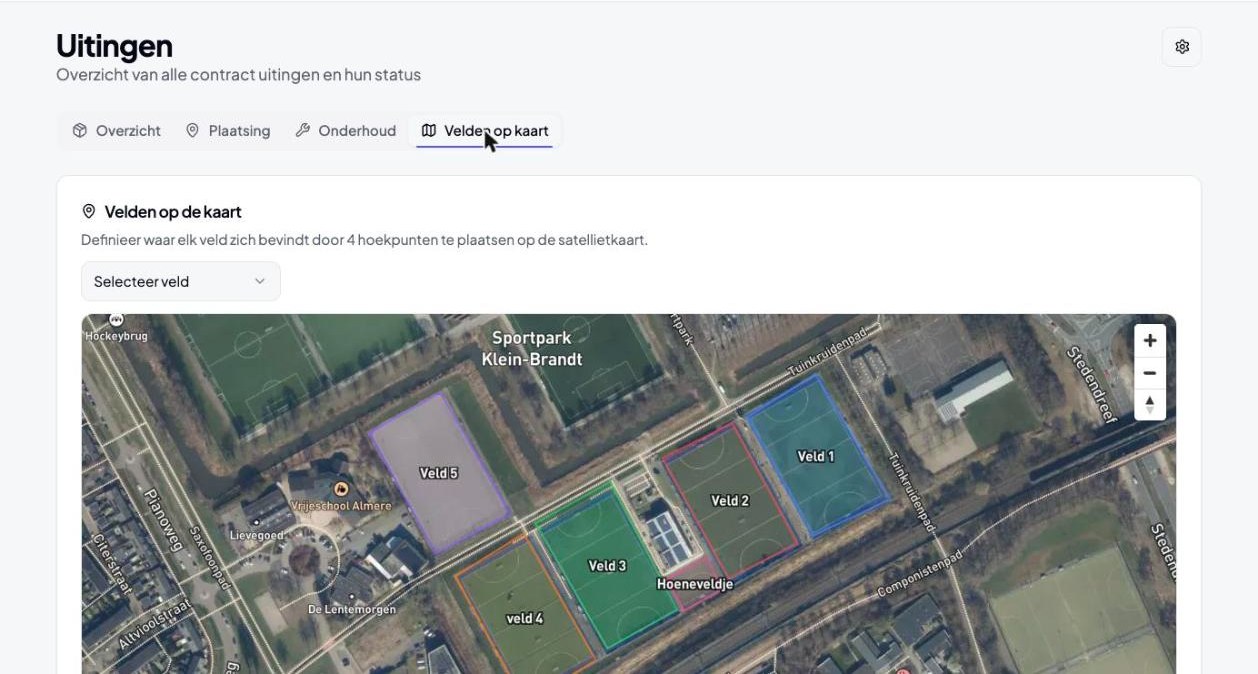Switch to the Overzicht tab
Viewport: 1258px width, 674px height.
point(117,131)
